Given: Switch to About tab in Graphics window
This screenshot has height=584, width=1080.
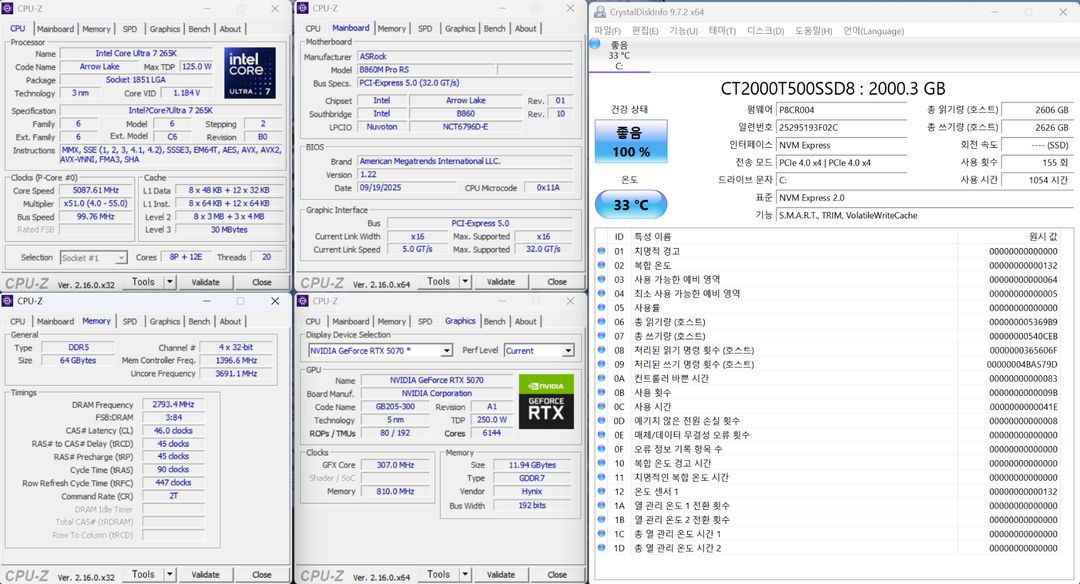Looking at the screenshot, I should pos(526,322).
